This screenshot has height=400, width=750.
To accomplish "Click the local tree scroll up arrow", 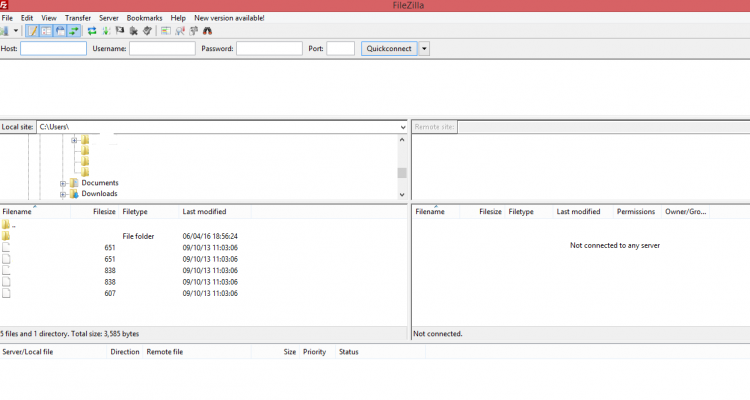I will click(402, 140).
